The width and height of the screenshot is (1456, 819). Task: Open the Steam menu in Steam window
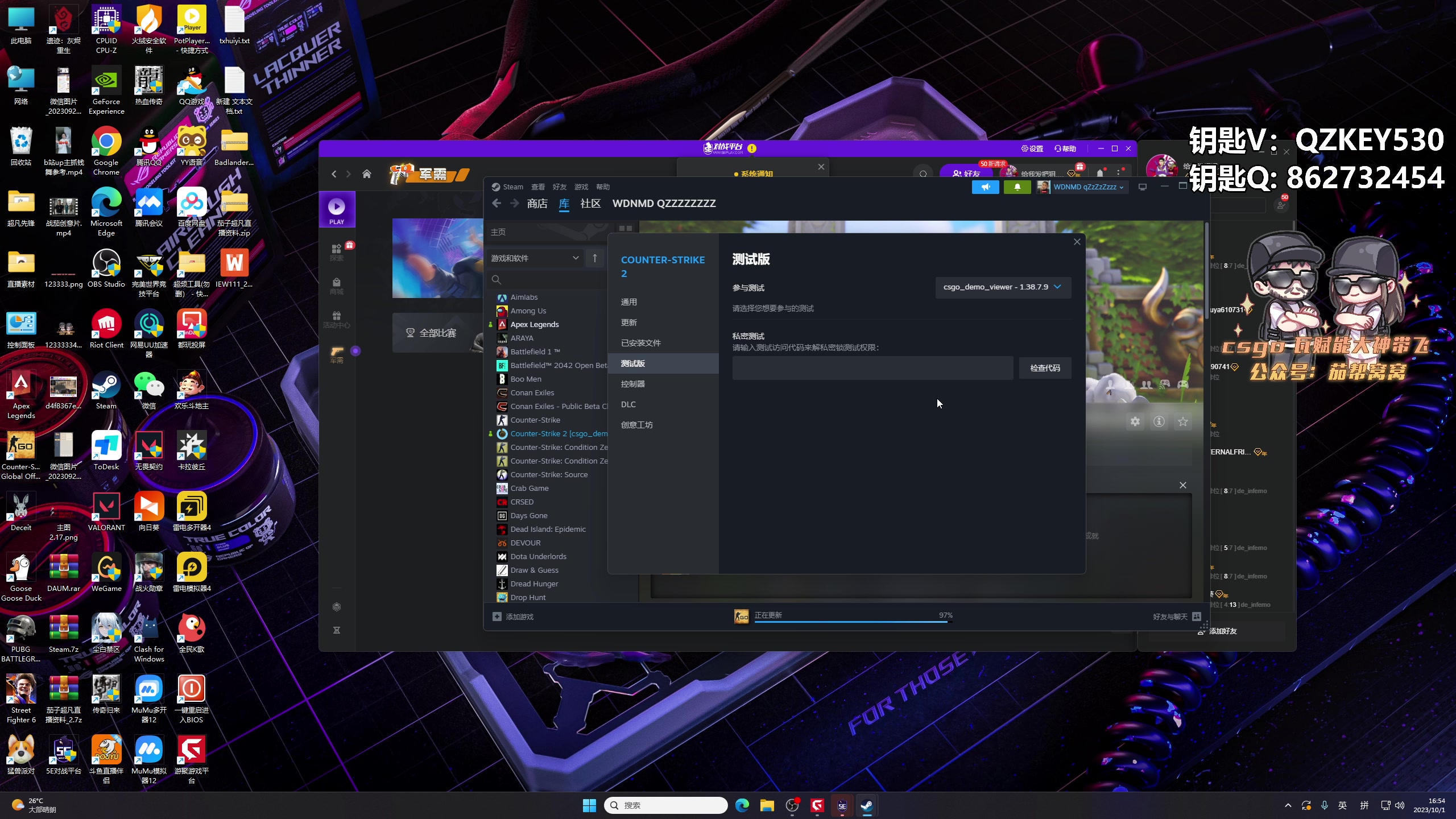tap(512, 187)
